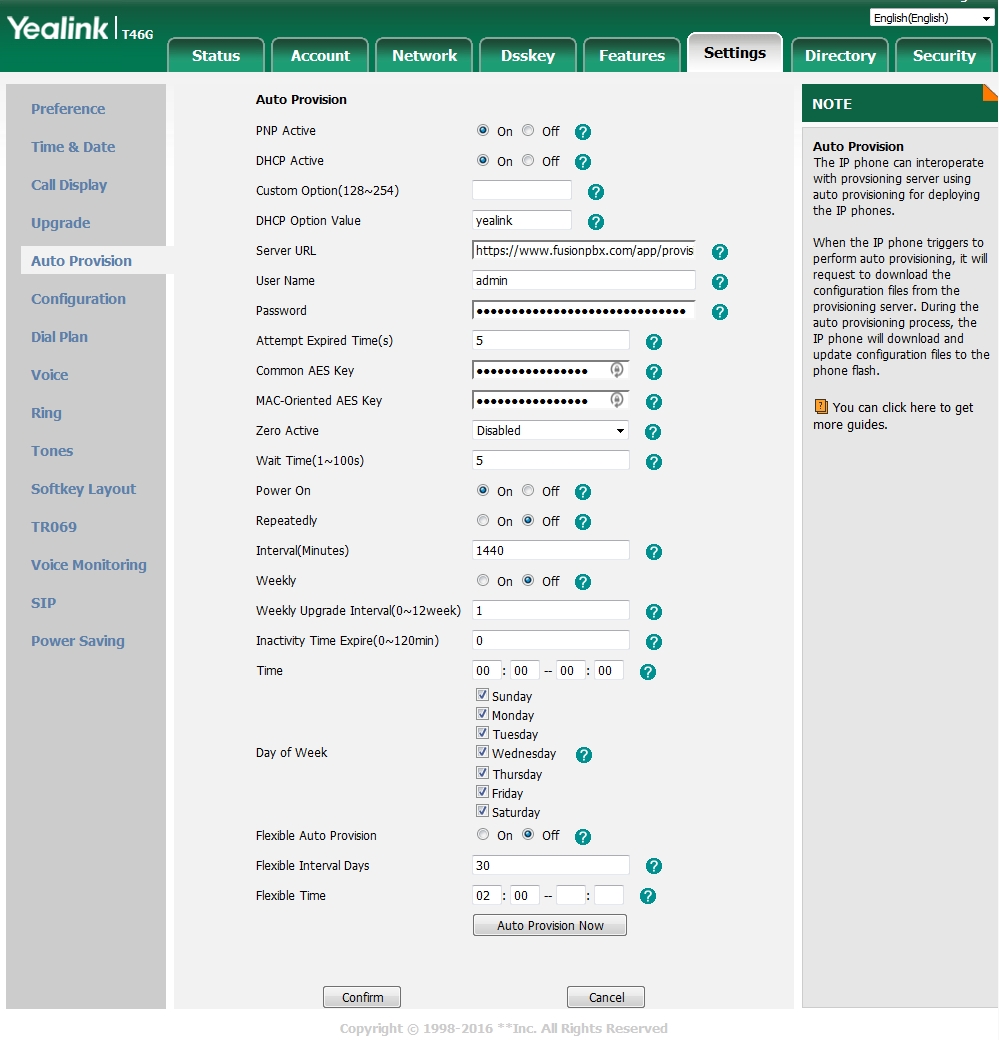Set PNP Active to Off

(x=528, y=131)
